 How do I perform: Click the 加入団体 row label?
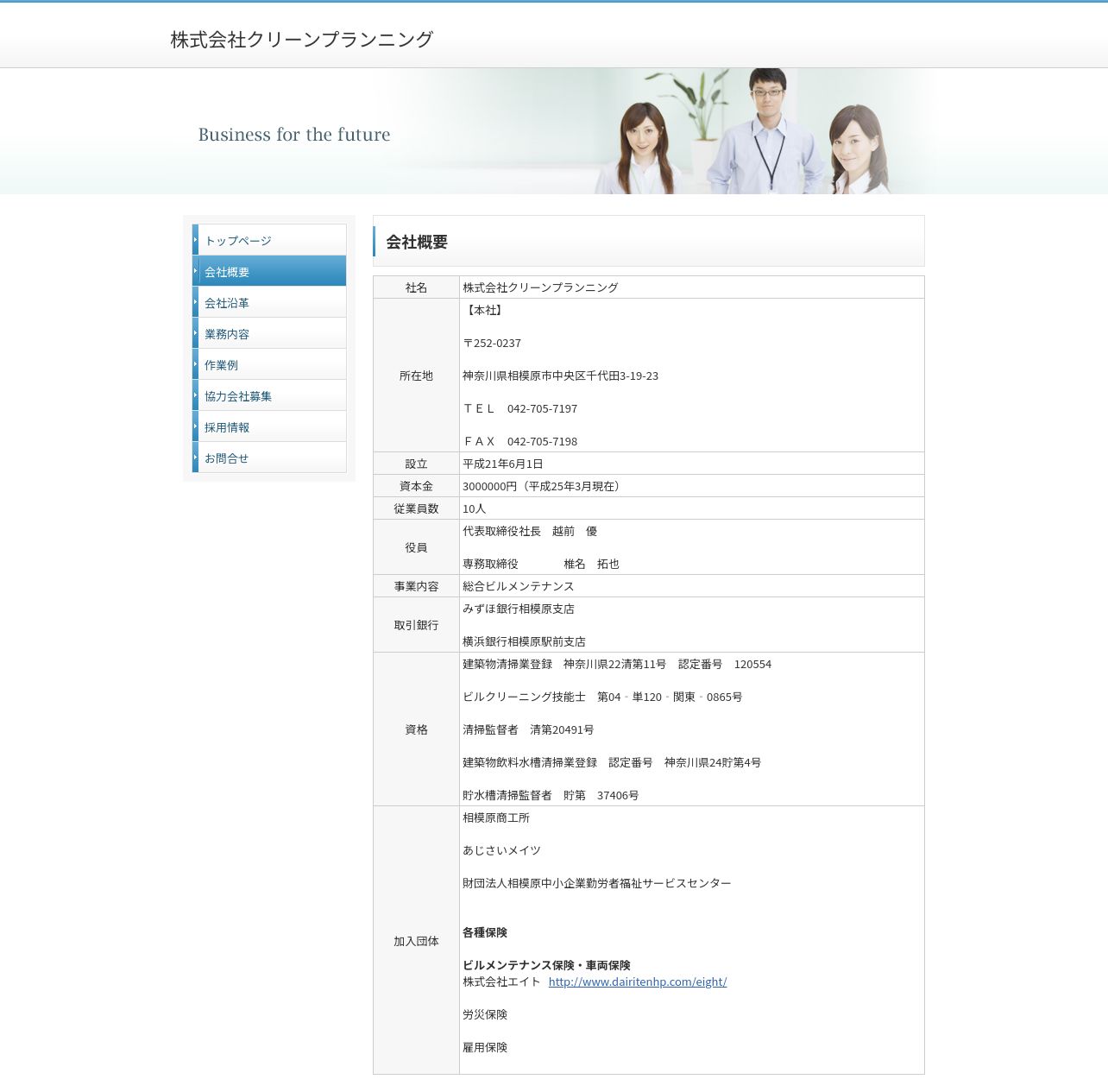coord(416,941)
